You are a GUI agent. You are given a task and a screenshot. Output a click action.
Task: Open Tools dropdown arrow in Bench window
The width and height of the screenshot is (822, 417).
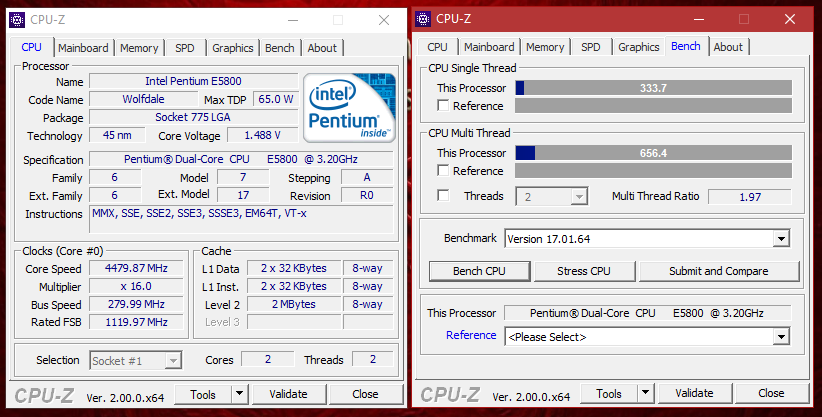pos(645,393)
